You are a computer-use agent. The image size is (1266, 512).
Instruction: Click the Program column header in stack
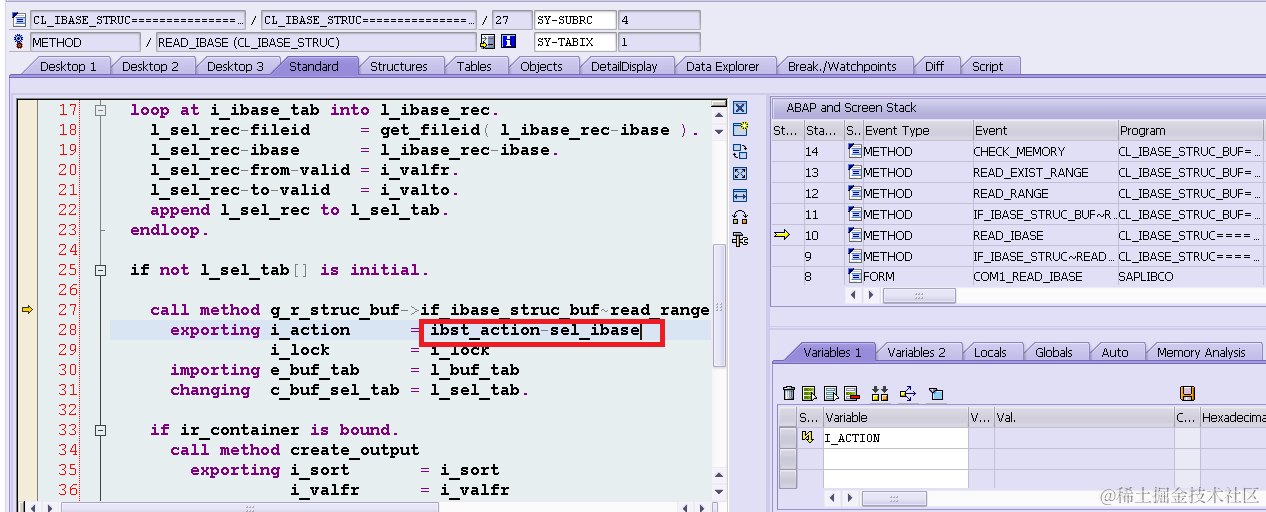pos(1192,130)
